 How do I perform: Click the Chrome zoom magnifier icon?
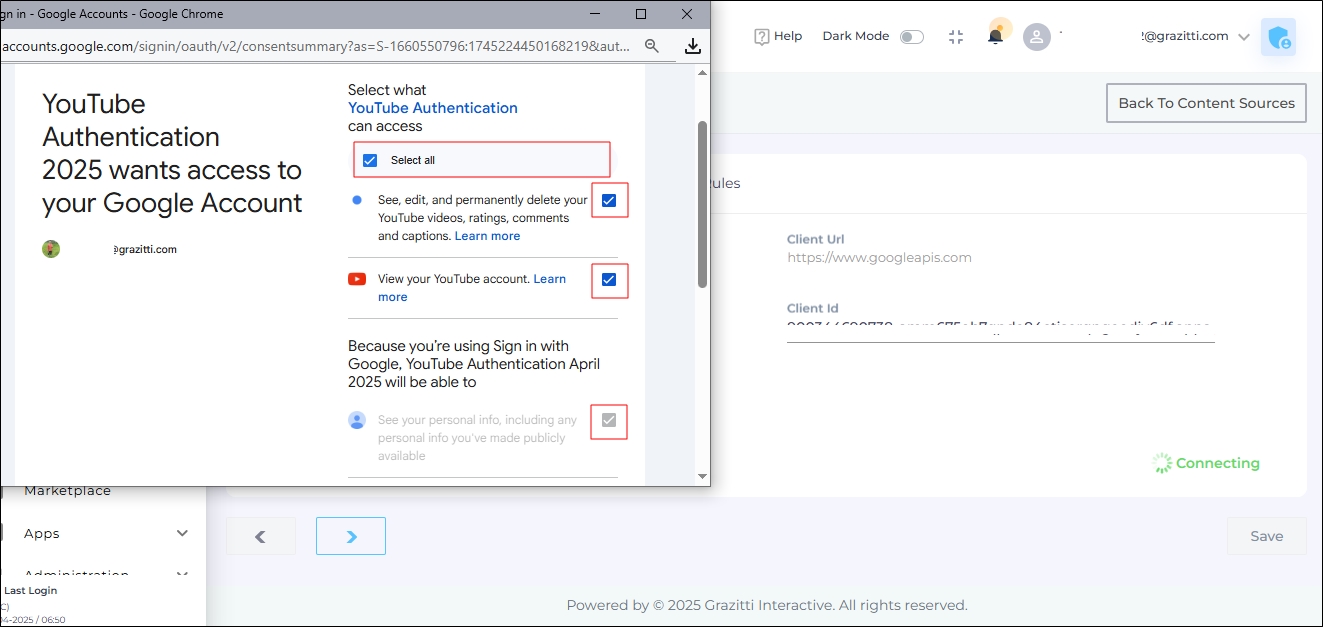coord(652,46)
